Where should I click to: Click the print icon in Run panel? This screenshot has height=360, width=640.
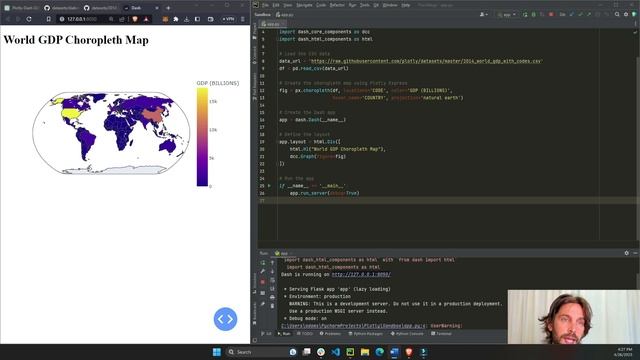tap(272, 297)
